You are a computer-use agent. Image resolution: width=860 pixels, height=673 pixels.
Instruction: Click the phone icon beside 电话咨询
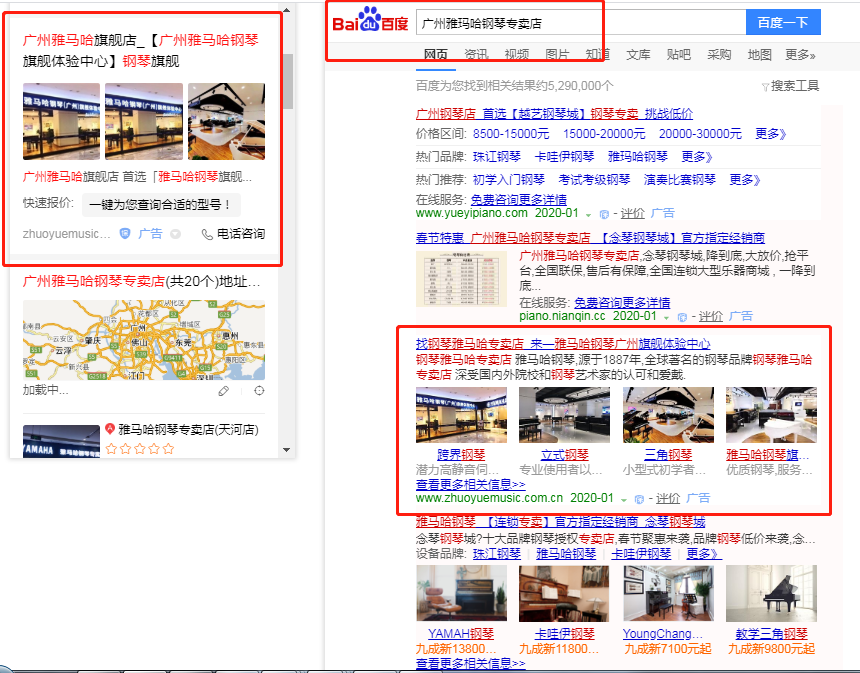pyautogui.click(x=207, y=234)
